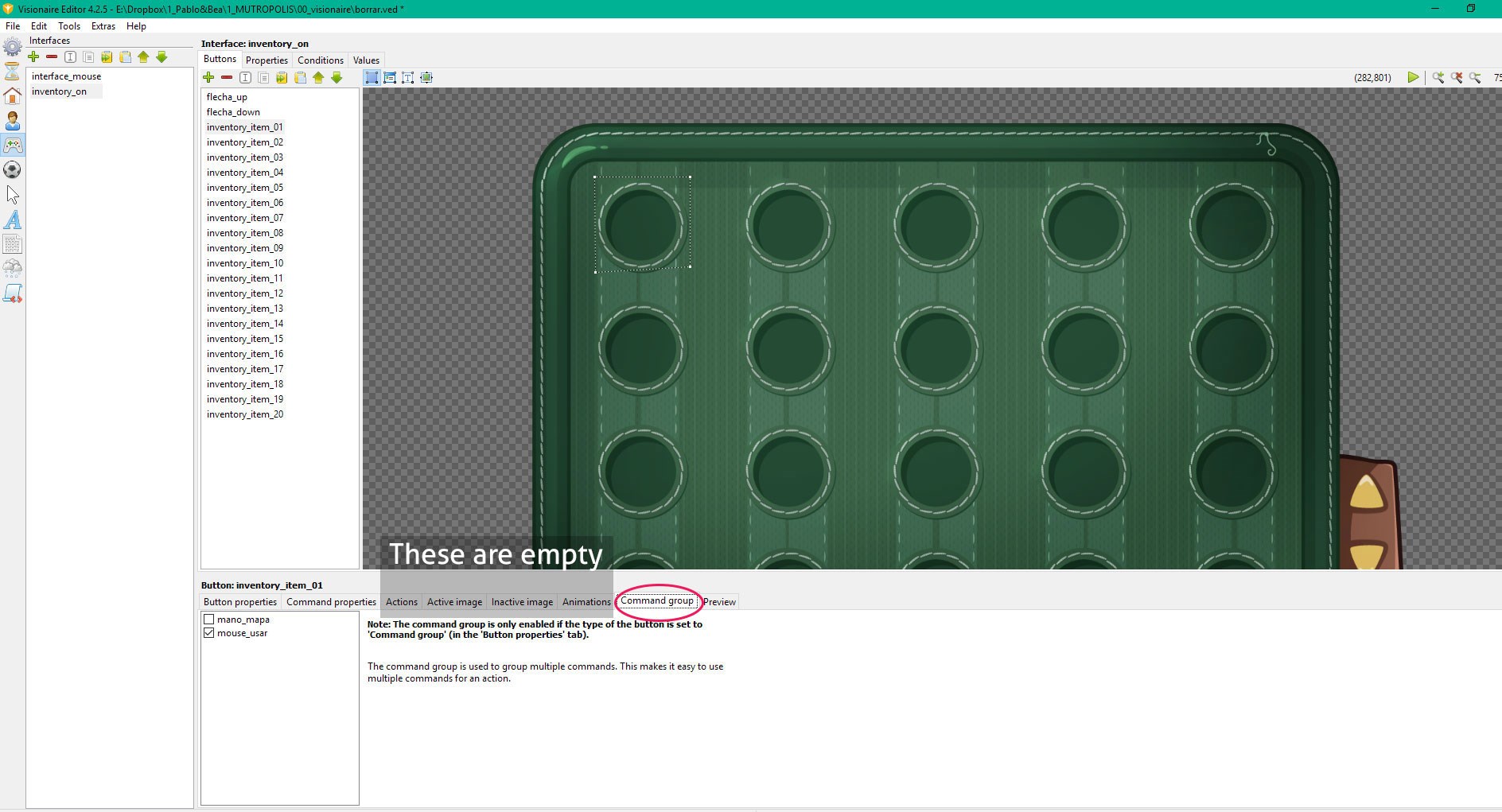Image resolution: width=1502 pixels, height=812 pixels.
Task: Open the File menu
Action: pos(13,25)
